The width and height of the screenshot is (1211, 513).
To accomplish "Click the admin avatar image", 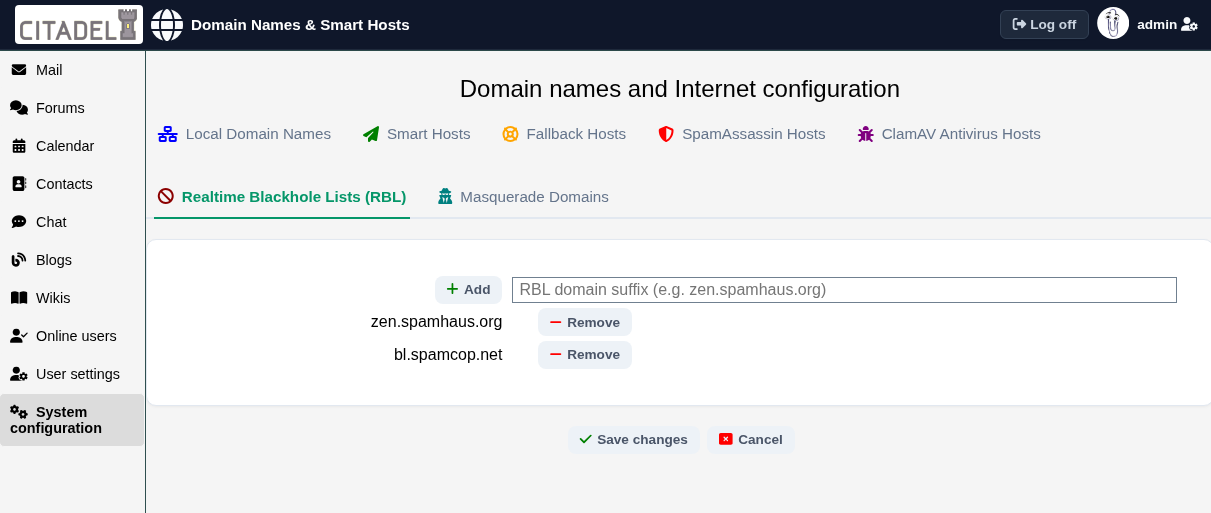I will (x=1113, y=23).
